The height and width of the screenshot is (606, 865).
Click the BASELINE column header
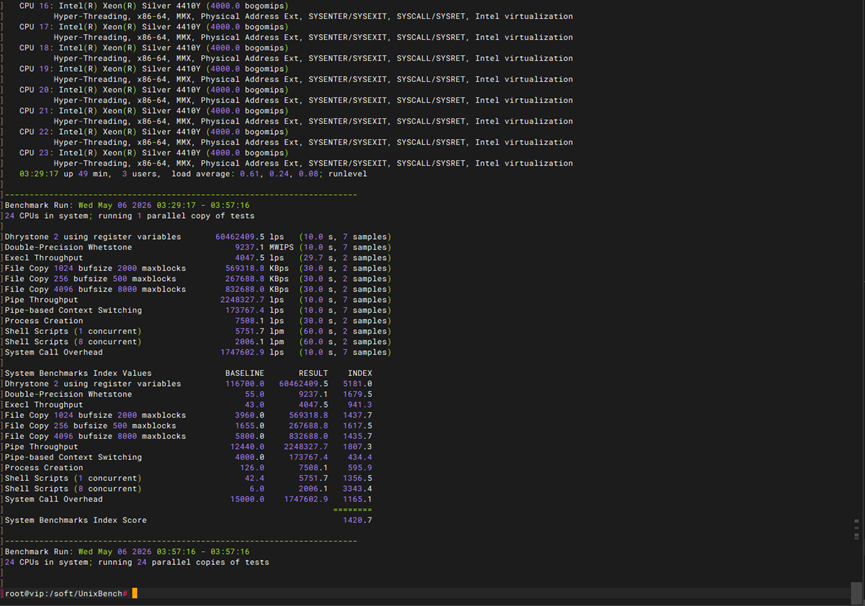click(x=244, y=373)
